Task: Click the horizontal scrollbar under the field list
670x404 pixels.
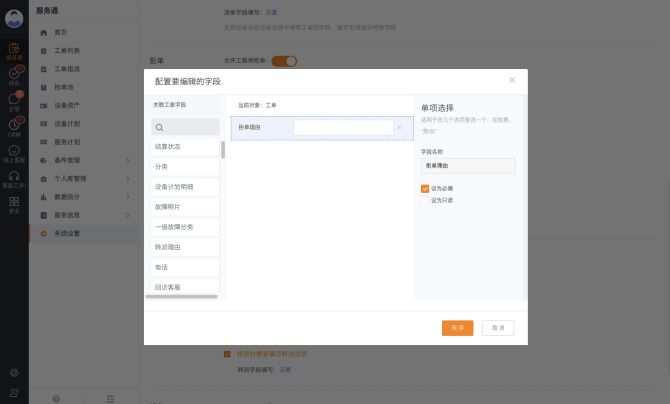Action: click(181, 296)
